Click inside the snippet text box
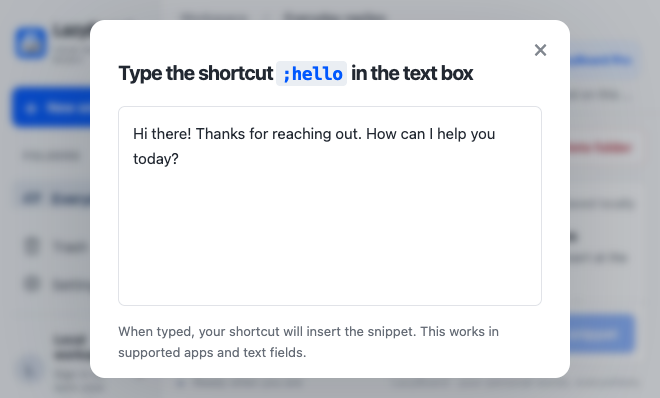660x398 pixels. [x=330, y=206]
